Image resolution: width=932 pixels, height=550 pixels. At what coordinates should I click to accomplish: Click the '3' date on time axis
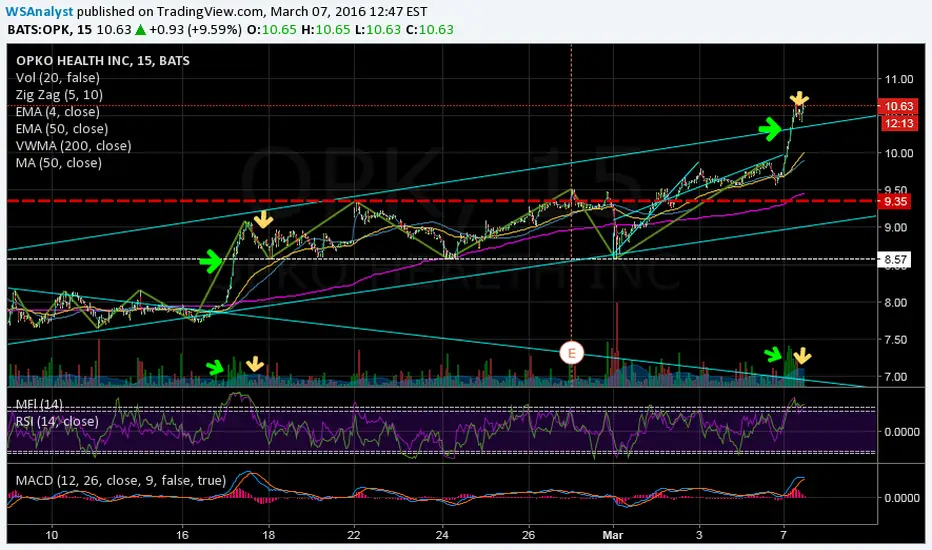click(x=699, y=535)
